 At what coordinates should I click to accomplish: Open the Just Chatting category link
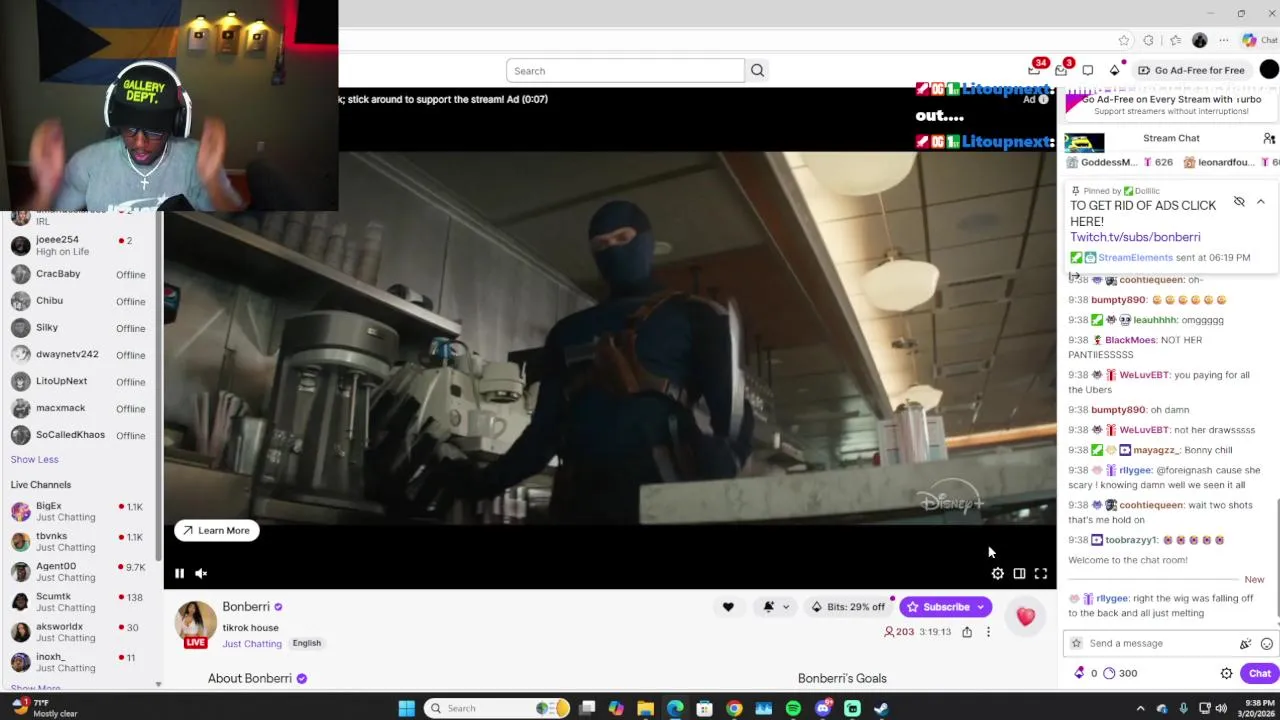[252, 644]
